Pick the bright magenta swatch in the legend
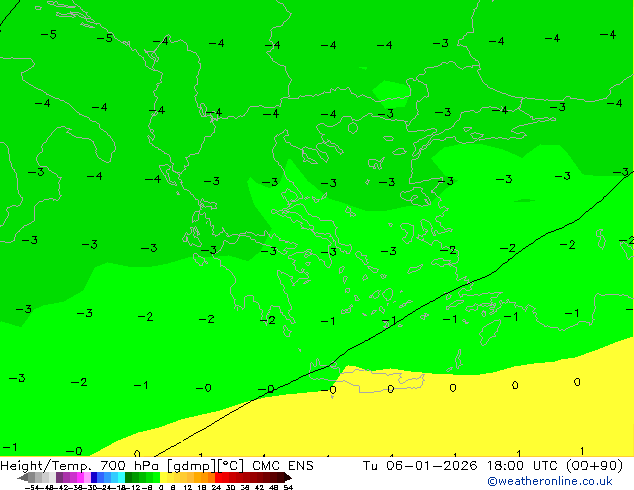This screenshot has height=490, width=634. coord(80,477)
